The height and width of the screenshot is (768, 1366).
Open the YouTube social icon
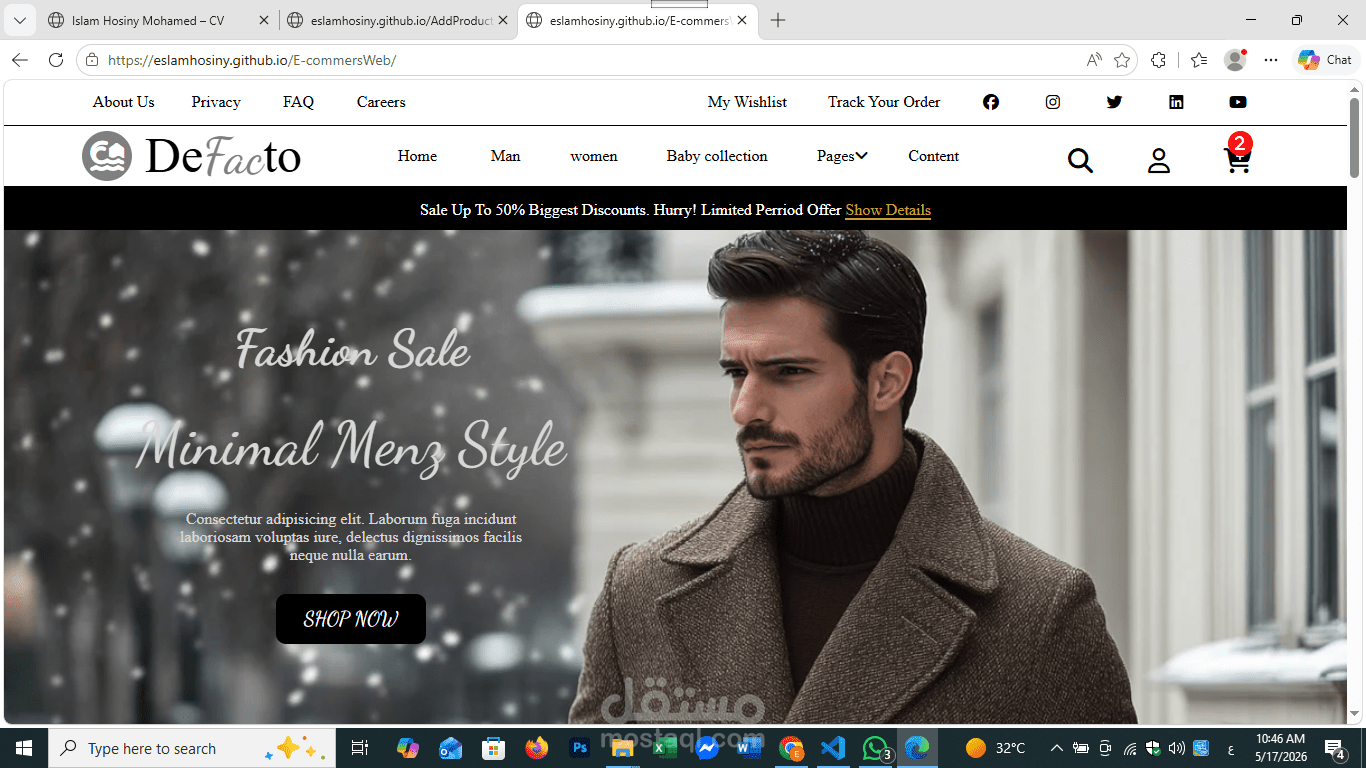(1238, 102)
